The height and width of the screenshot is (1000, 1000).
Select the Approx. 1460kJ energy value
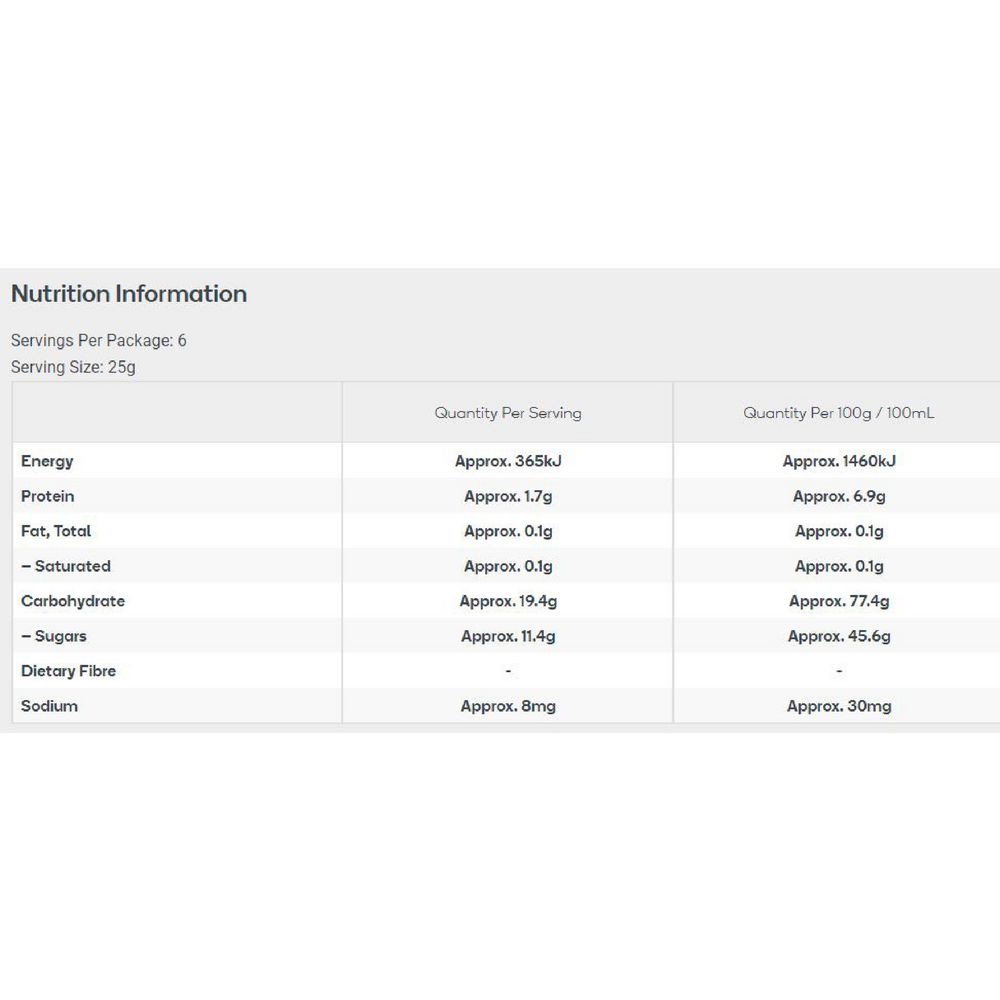[839, 461]
